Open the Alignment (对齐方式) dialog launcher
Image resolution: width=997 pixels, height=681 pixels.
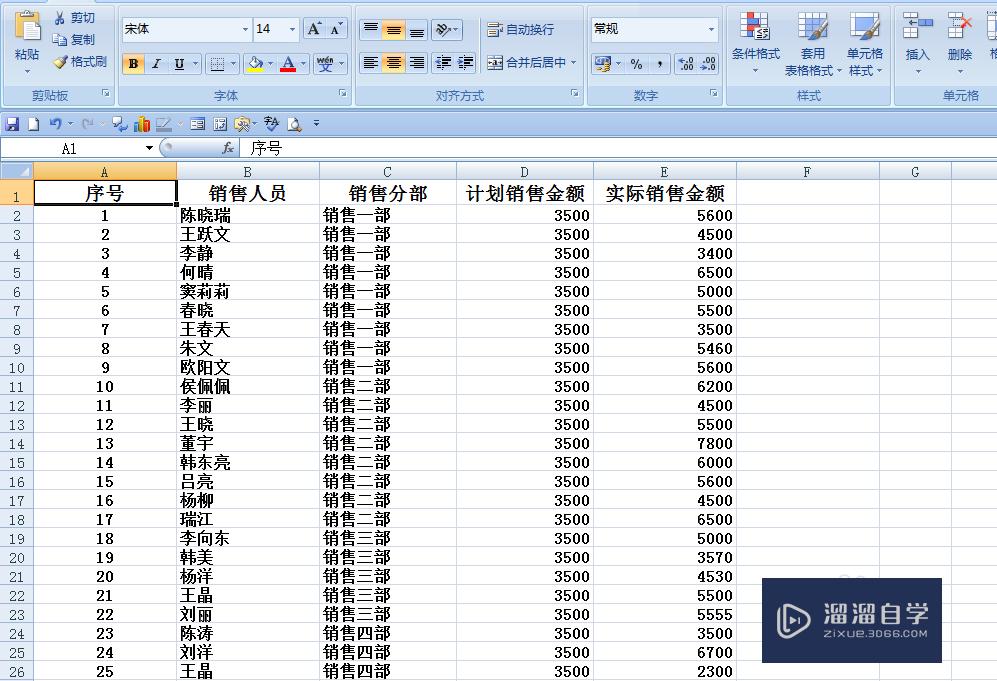575,93
